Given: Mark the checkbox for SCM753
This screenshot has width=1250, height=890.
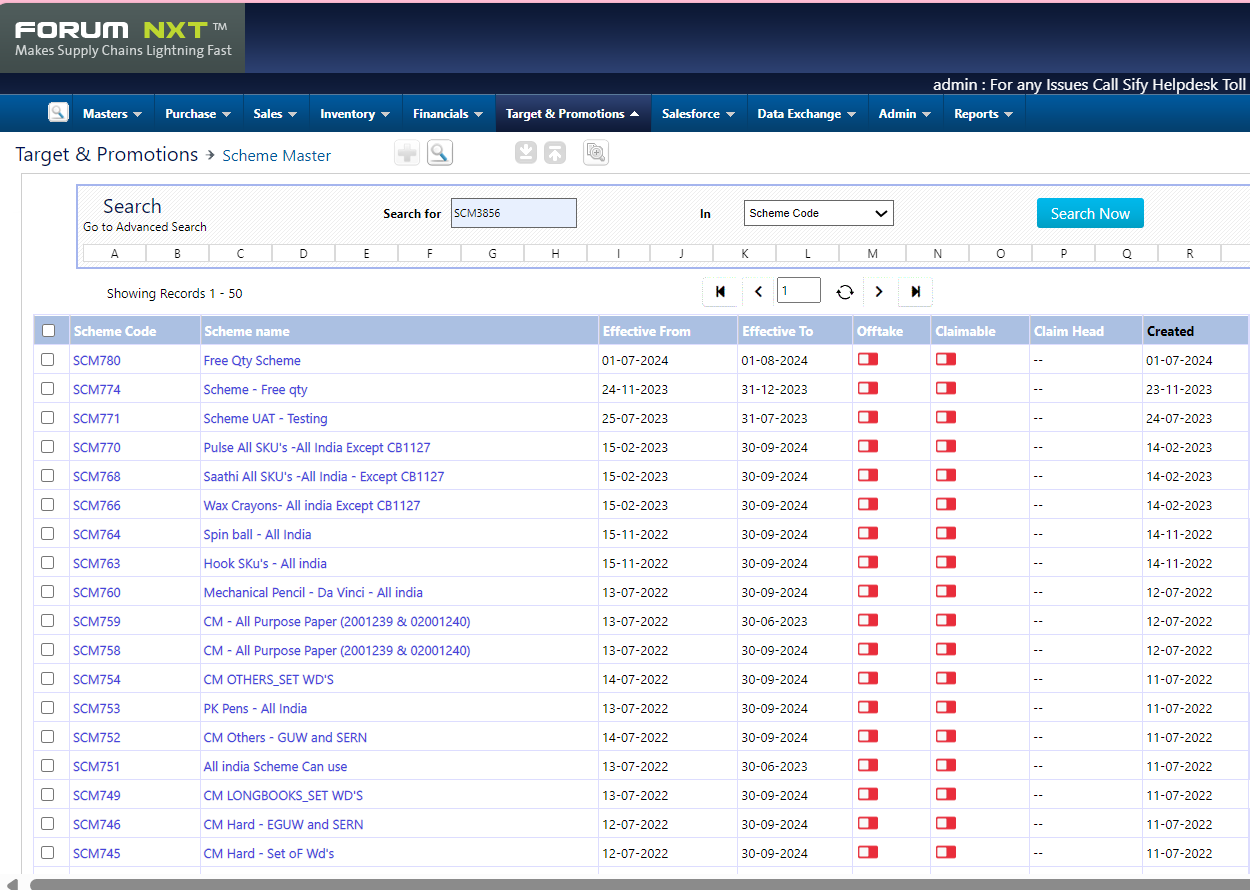Looking at the screenshot, I should (48, 708).
